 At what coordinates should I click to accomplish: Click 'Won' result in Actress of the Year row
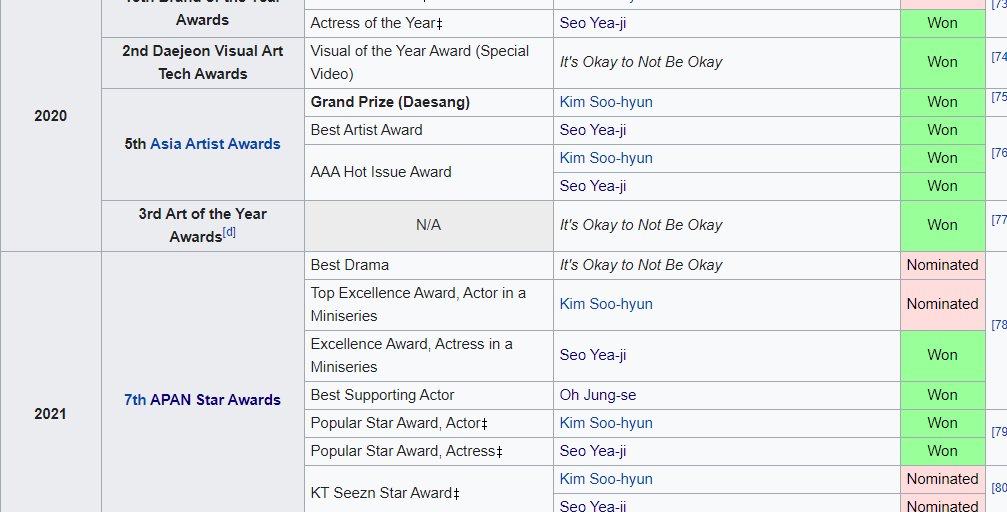[x=942, y=23]
